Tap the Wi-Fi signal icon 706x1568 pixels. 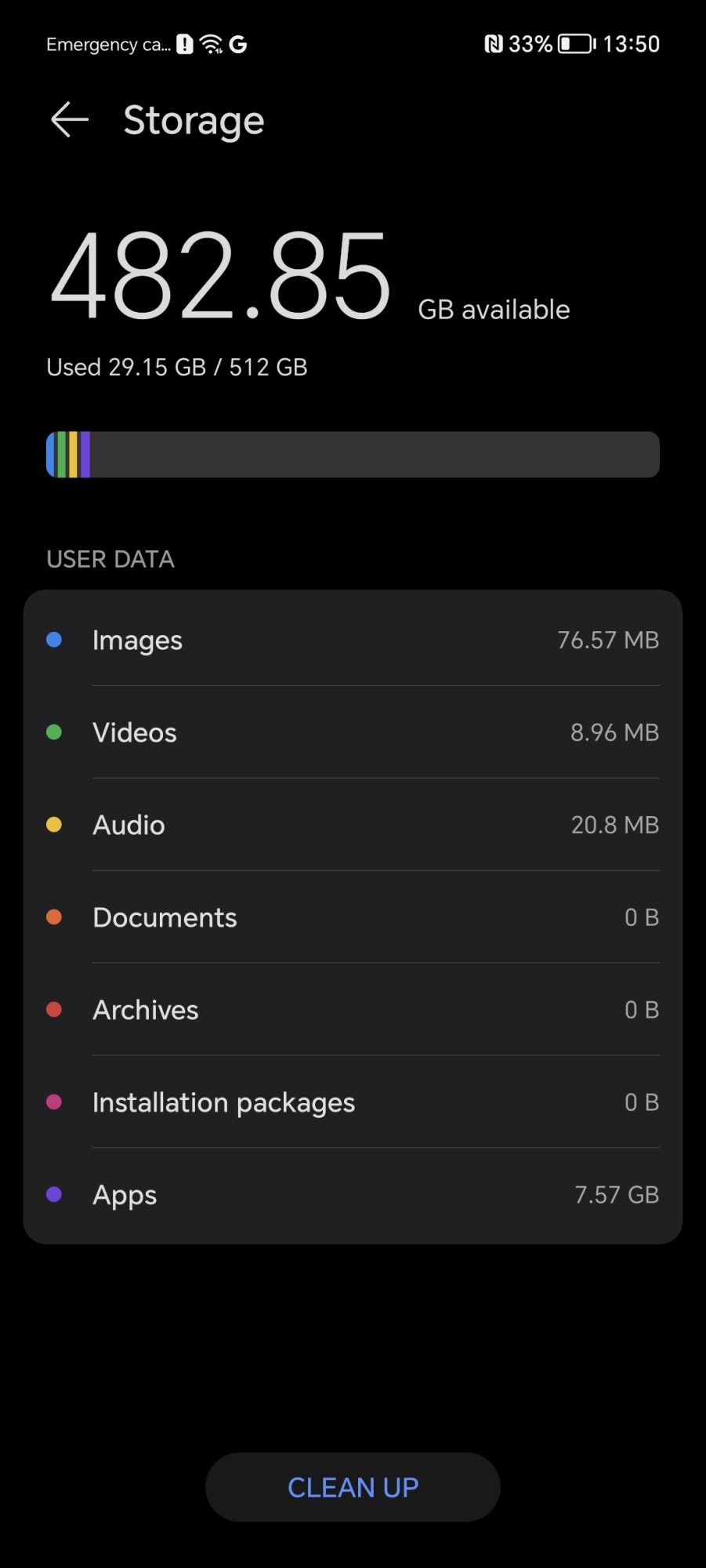pos(212,45)
